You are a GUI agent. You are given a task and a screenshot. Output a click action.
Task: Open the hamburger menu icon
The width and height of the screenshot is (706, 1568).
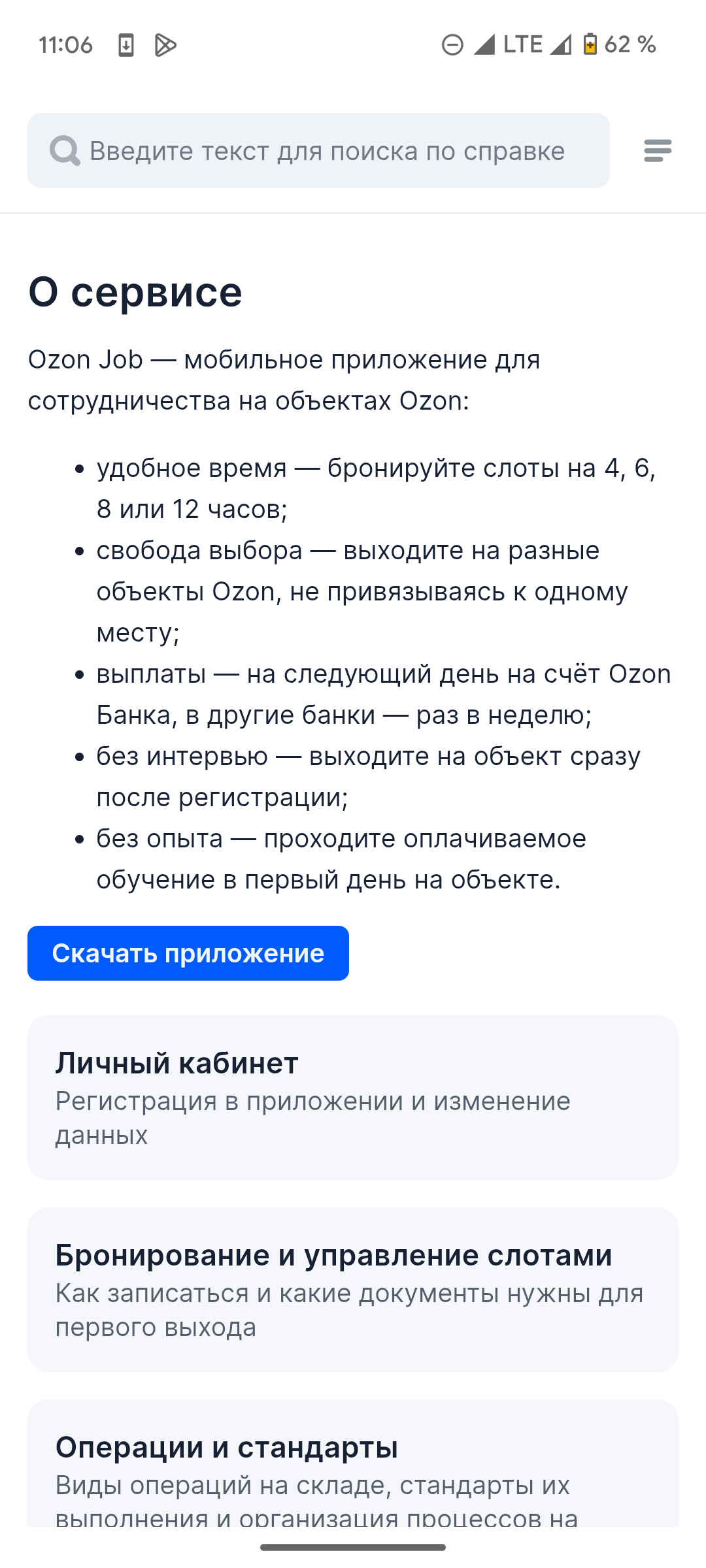coord(658,150)
